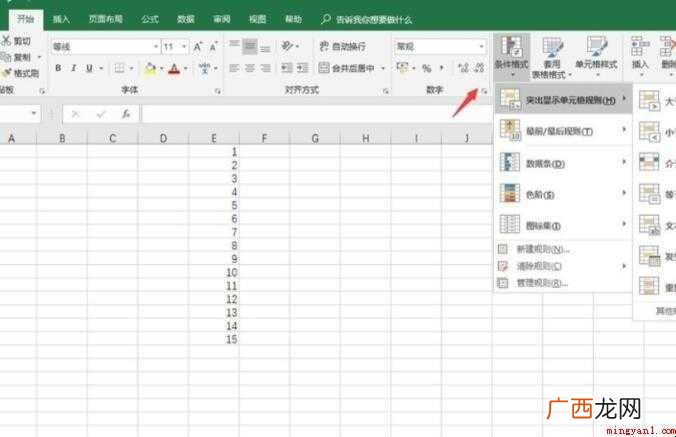Viewport: 676px width, 437px height.
Task: Open the Data Bars (数据条) submenu
Action: point(563,163)
